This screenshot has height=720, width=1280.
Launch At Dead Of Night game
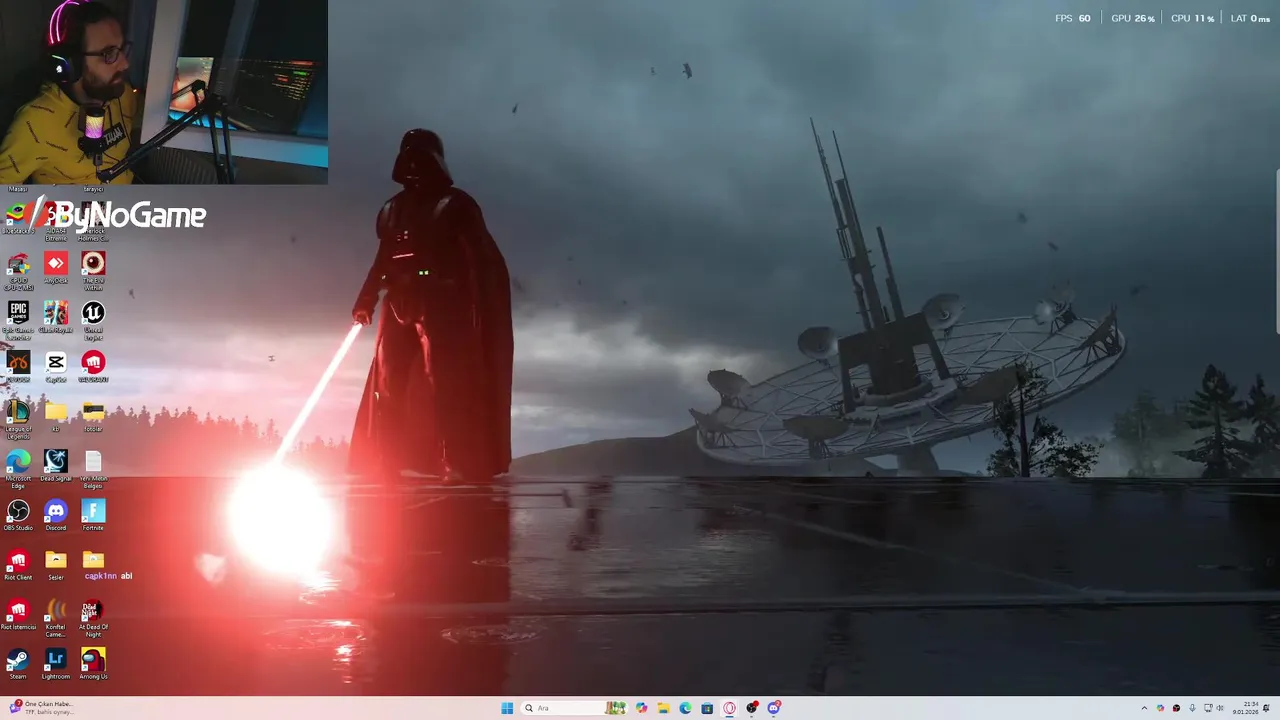[93, 618]
